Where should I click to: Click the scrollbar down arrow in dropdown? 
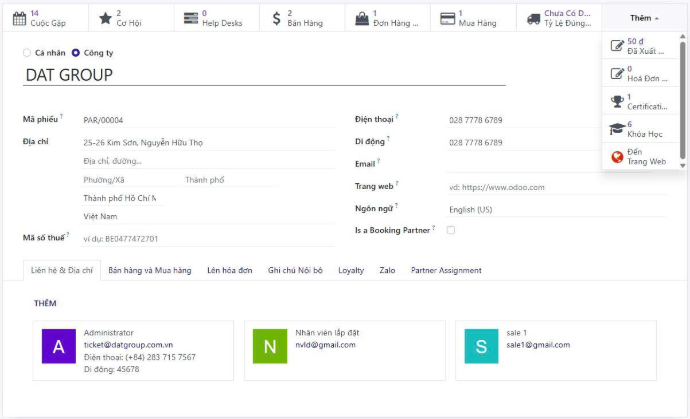tap(683, 165)
